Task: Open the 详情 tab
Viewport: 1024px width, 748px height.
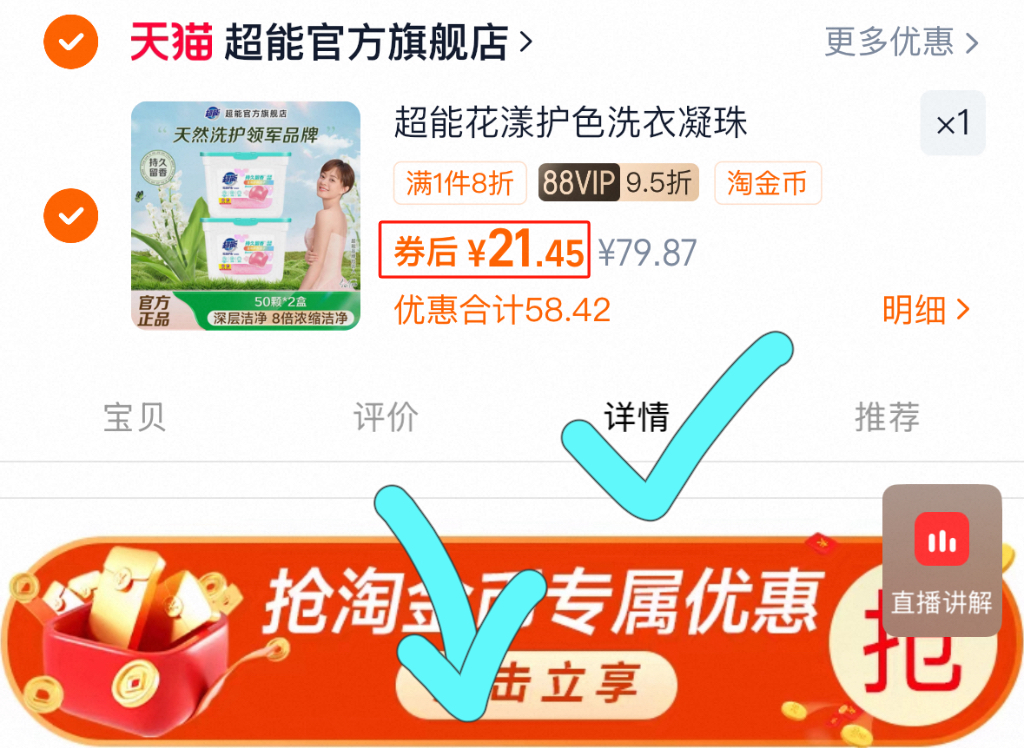Action: [637, 417]
